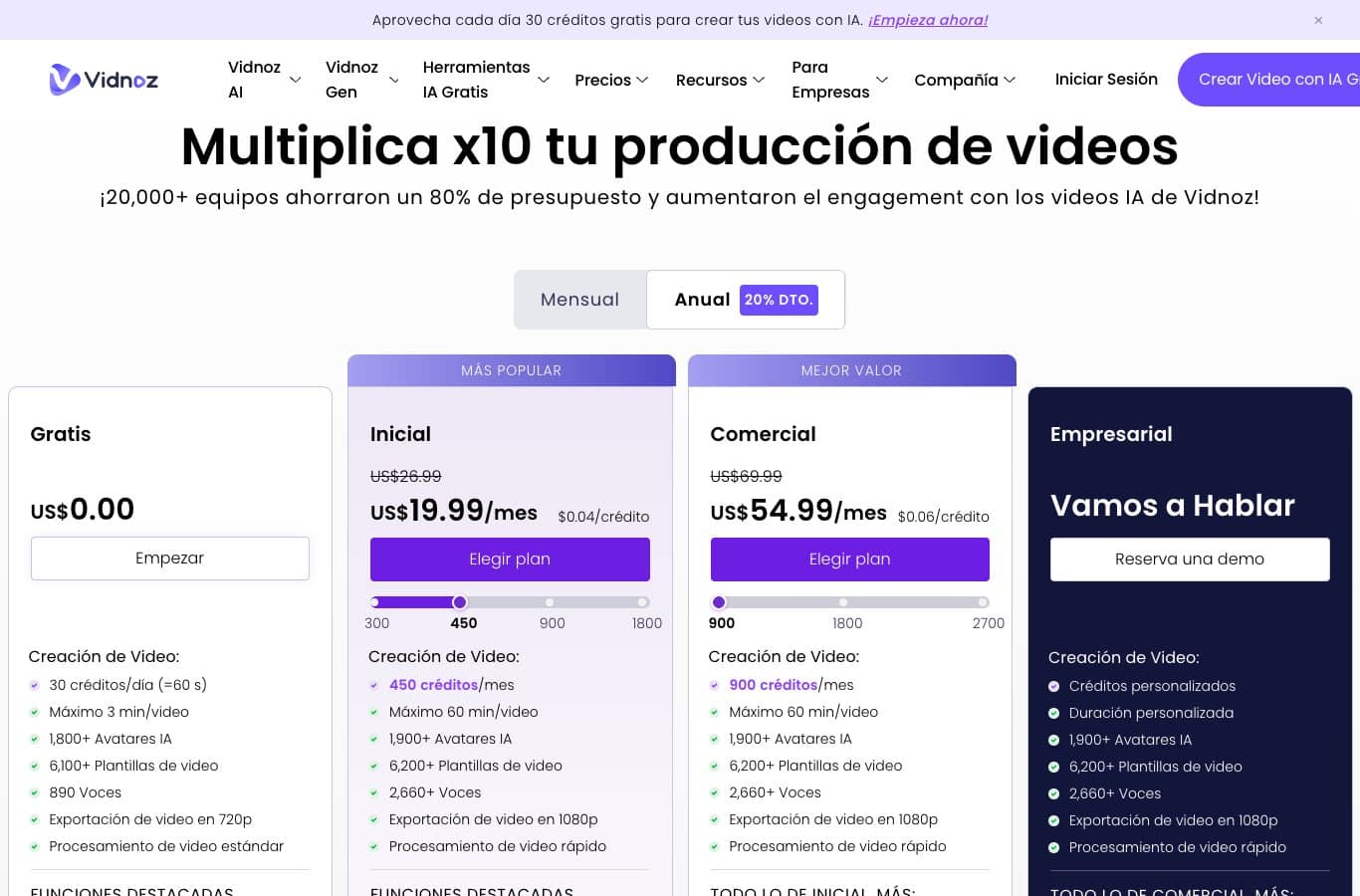The image size is (1360, 896).
Task: Click Inicial checkmark beside 6,200+ Plantillas
Action: [374, 766]
